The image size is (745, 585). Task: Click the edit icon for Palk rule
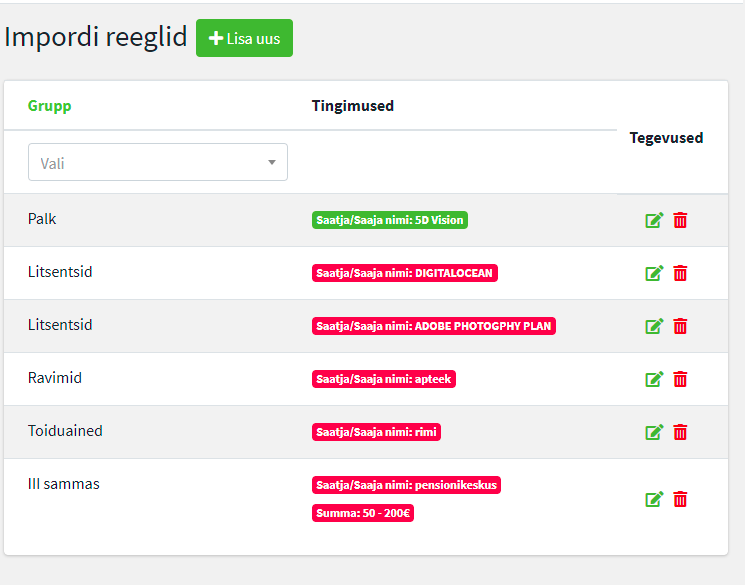[x=654, y=220]
